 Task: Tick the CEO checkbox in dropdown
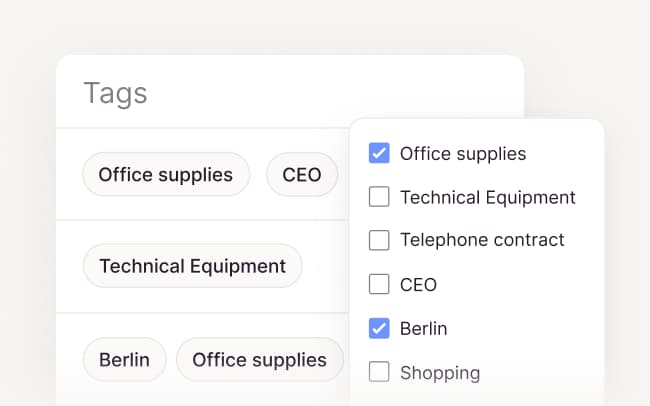379,284
